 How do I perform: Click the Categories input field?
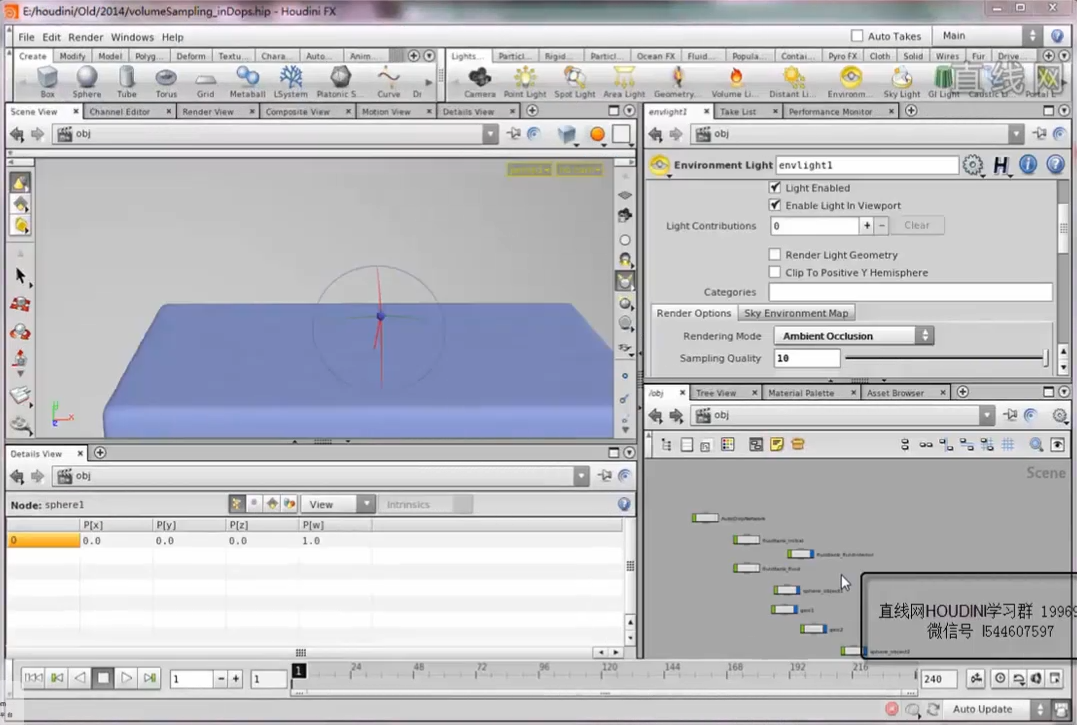click(x=910, y=292)
